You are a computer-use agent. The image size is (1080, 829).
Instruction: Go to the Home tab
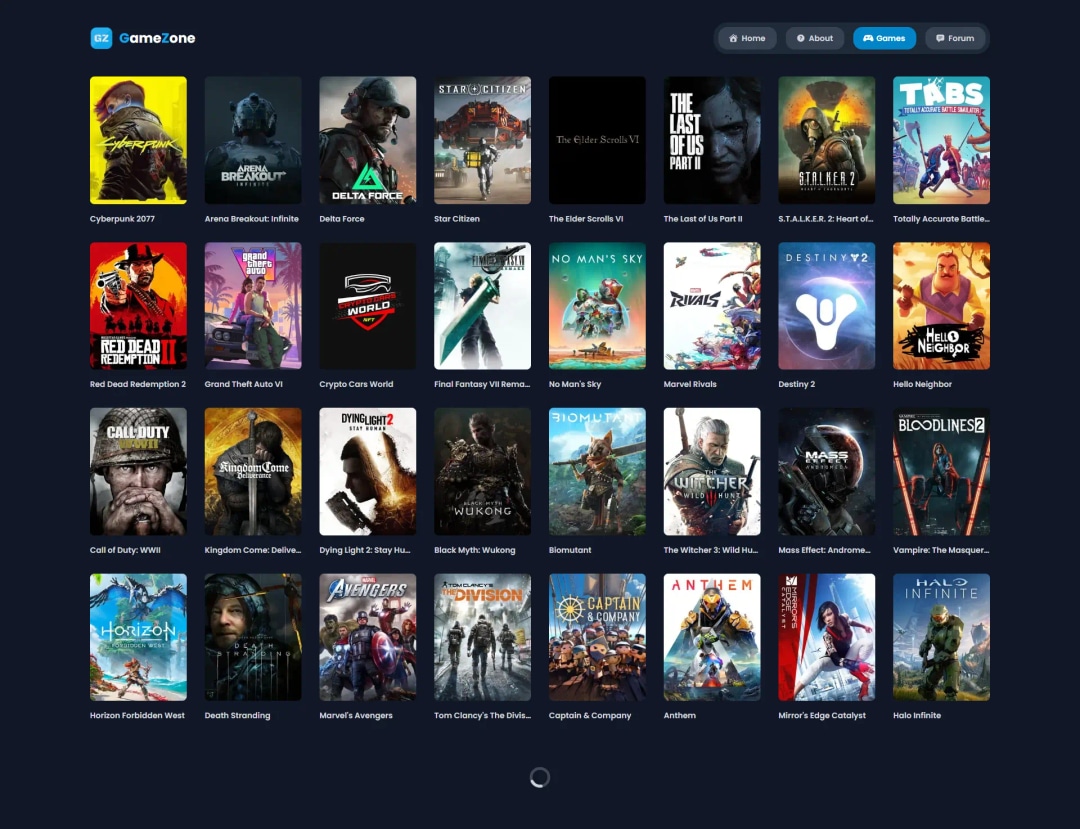click(x=747, y=38)
